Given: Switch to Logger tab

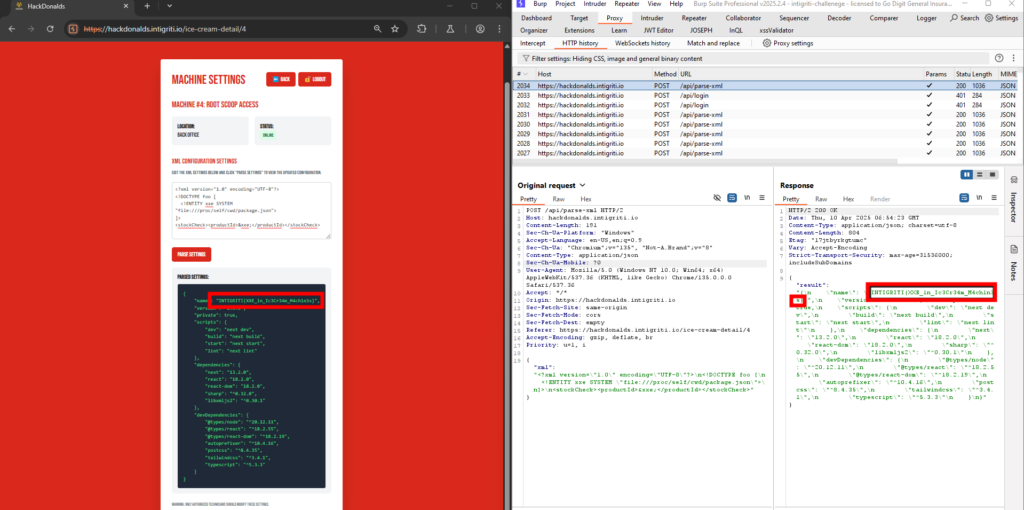Looking at the screenshot, I should [x=926, y=18].
